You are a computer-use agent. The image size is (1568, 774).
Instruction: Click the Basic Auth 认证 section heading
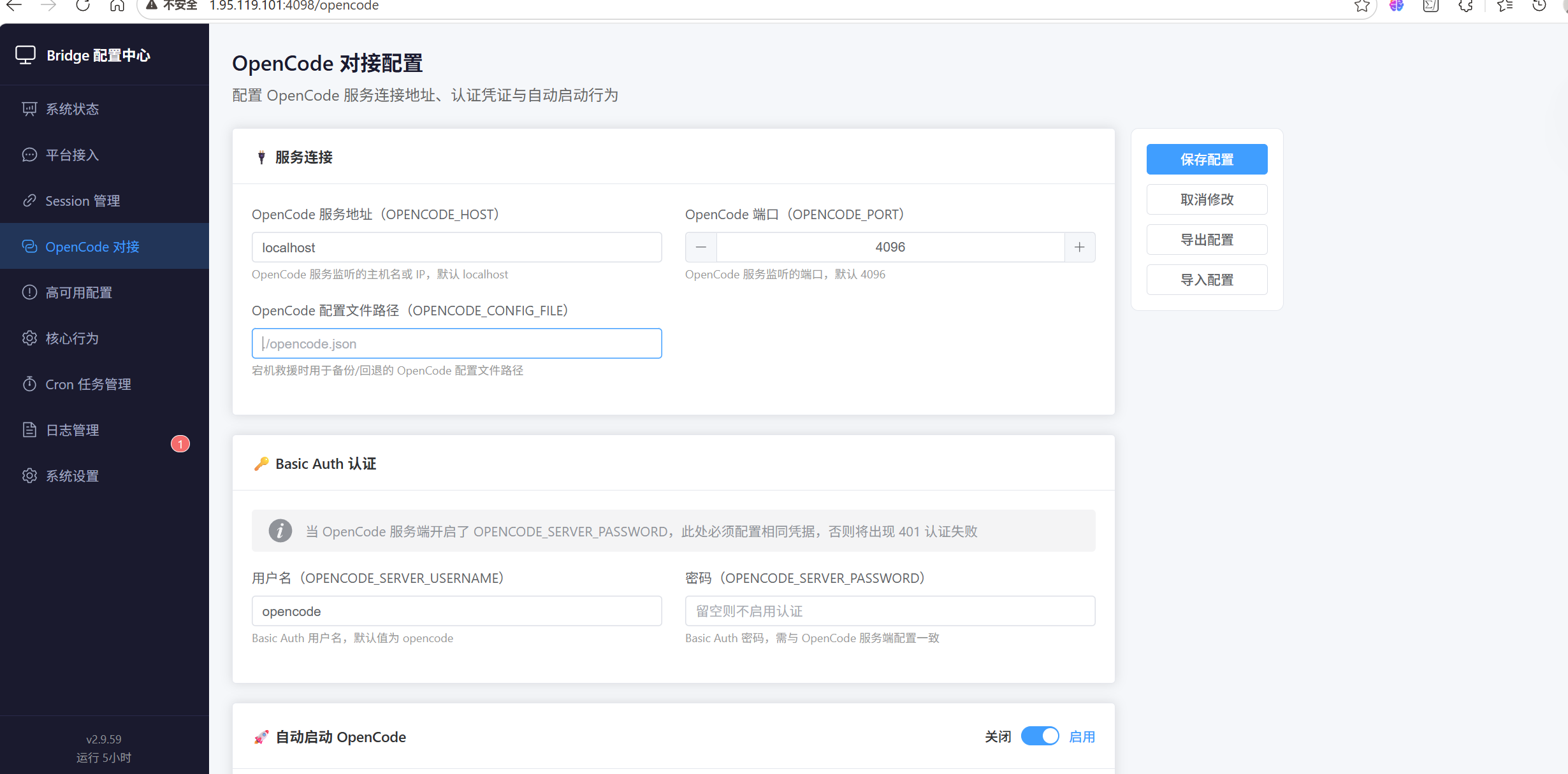pyautogui.click(x=326, y=464)
